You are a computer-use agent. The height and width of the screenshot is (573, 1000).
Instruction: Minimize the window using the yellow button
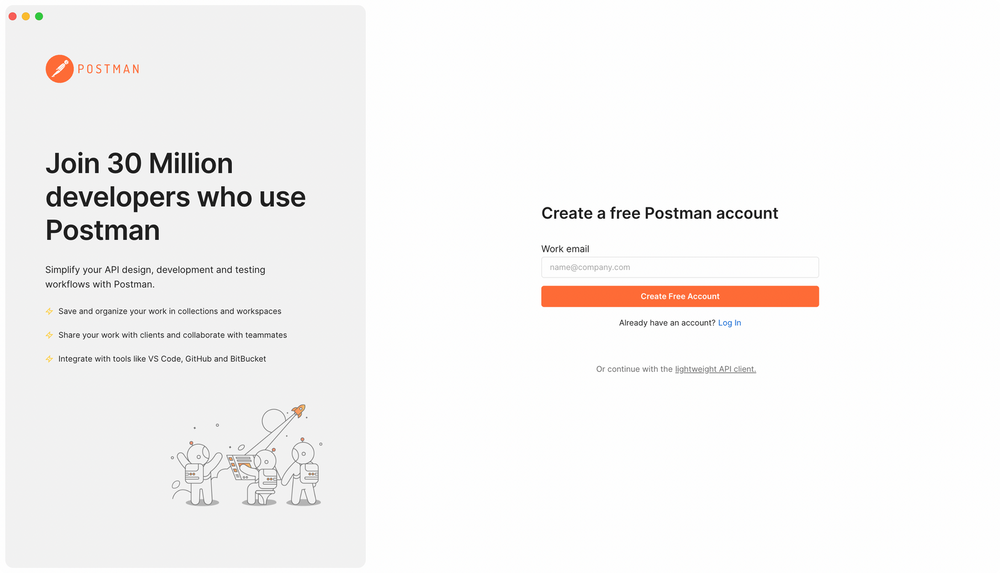click(26, 16)
